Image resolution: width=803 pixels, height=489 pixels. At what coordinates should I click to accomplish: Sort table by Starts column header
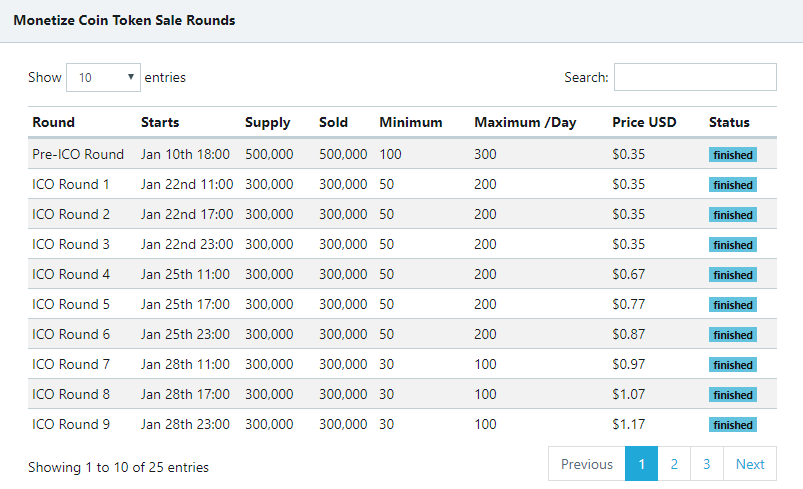pyautogui.click(x=160, y=122)
